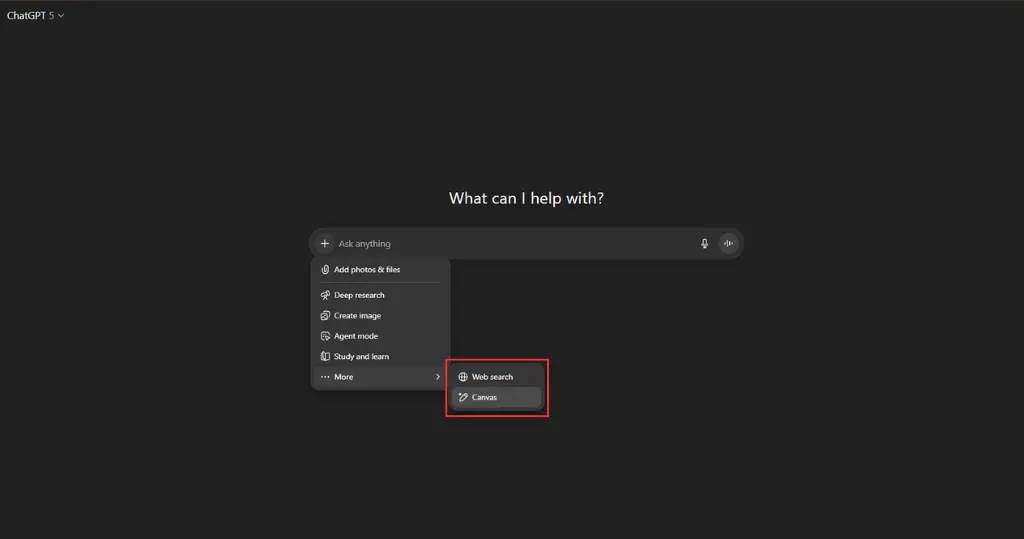
Task: Choose the Create image menu label
Action: point(357,316)
